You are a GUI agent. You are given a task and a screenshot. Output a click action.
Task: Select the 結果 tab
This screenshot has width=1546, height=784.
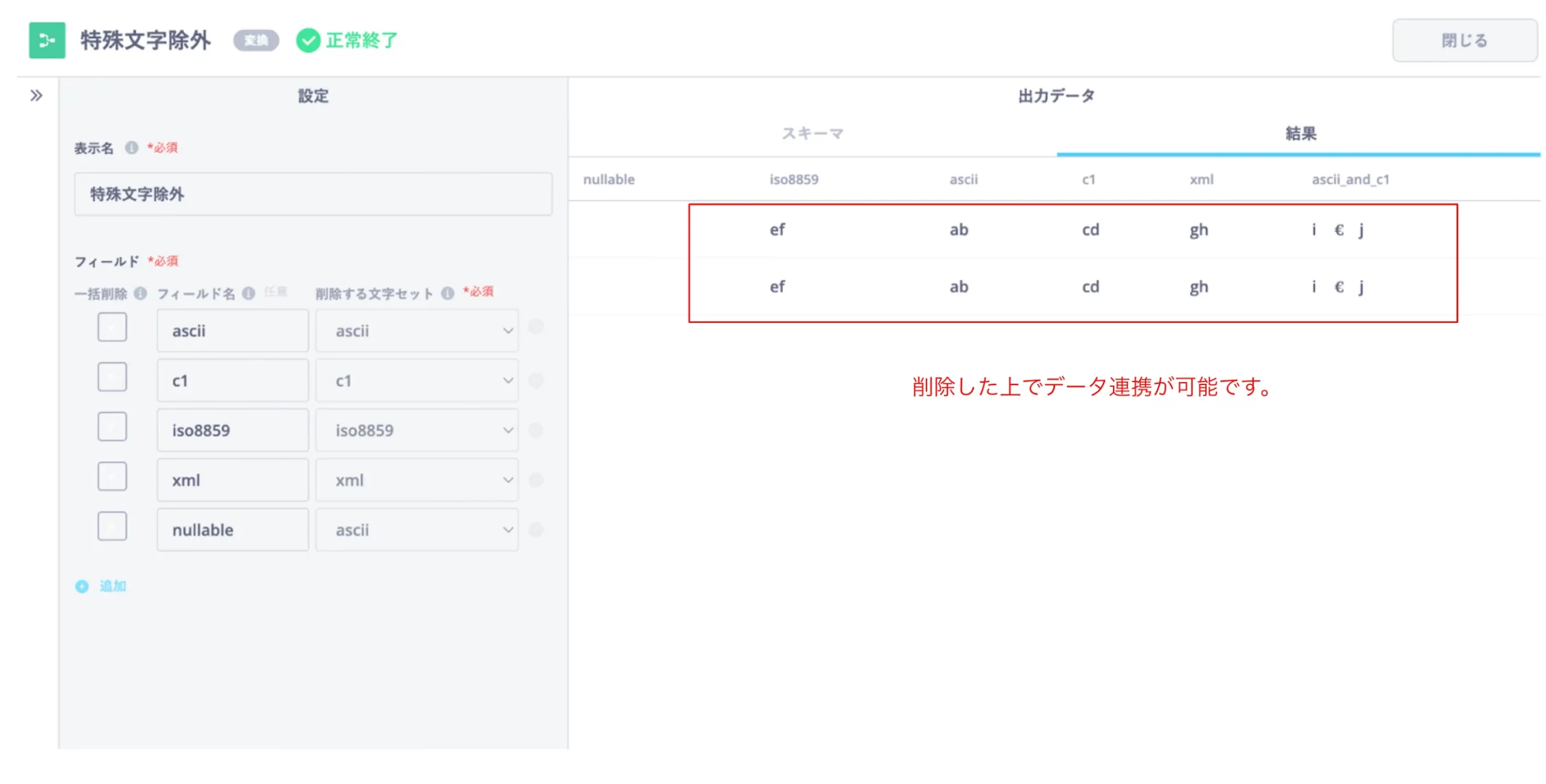tap(1300, 133)
